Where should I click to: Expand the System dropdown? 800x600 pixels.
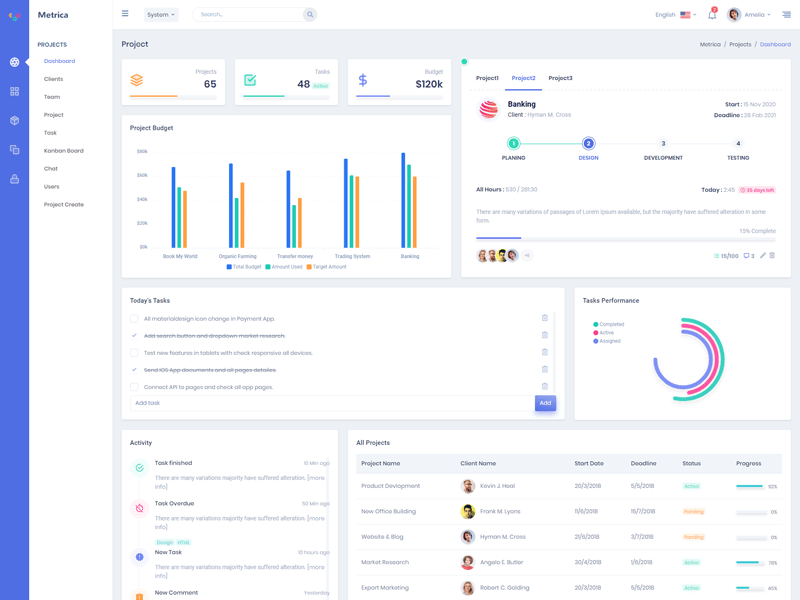(x=161, y=14)
